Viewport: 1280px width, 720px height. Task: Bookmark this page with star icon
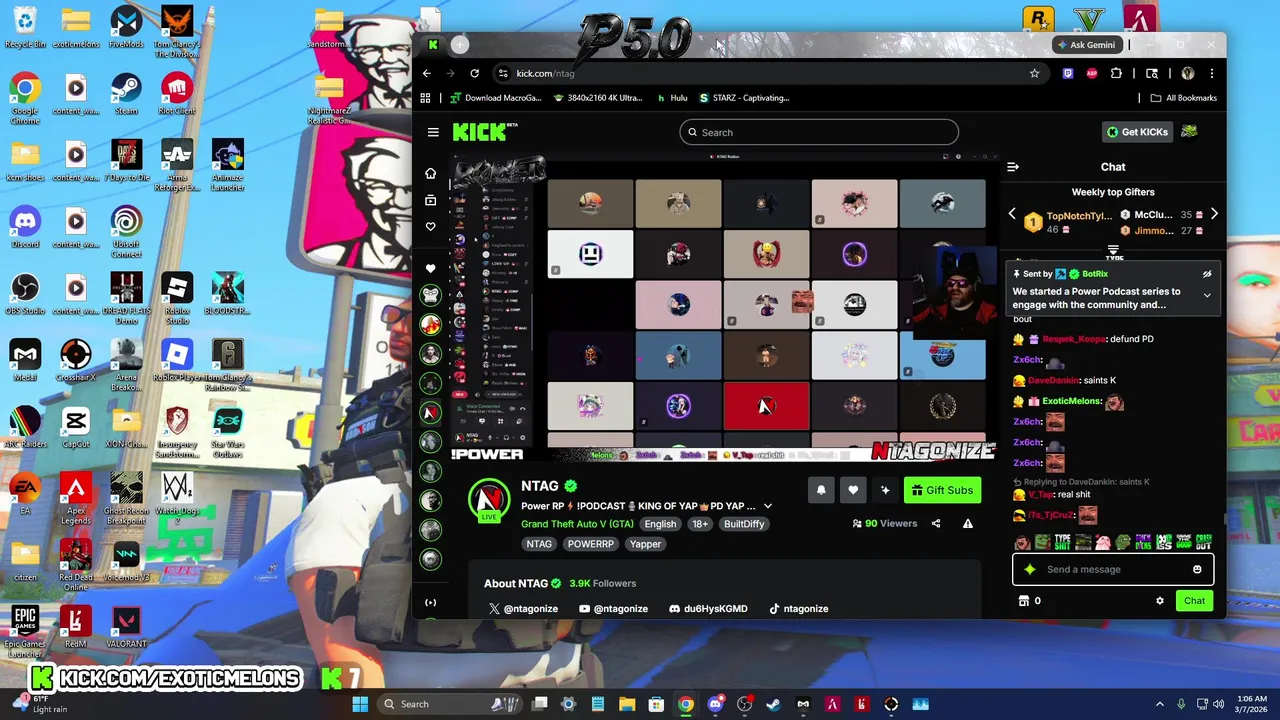point(1034,73)
